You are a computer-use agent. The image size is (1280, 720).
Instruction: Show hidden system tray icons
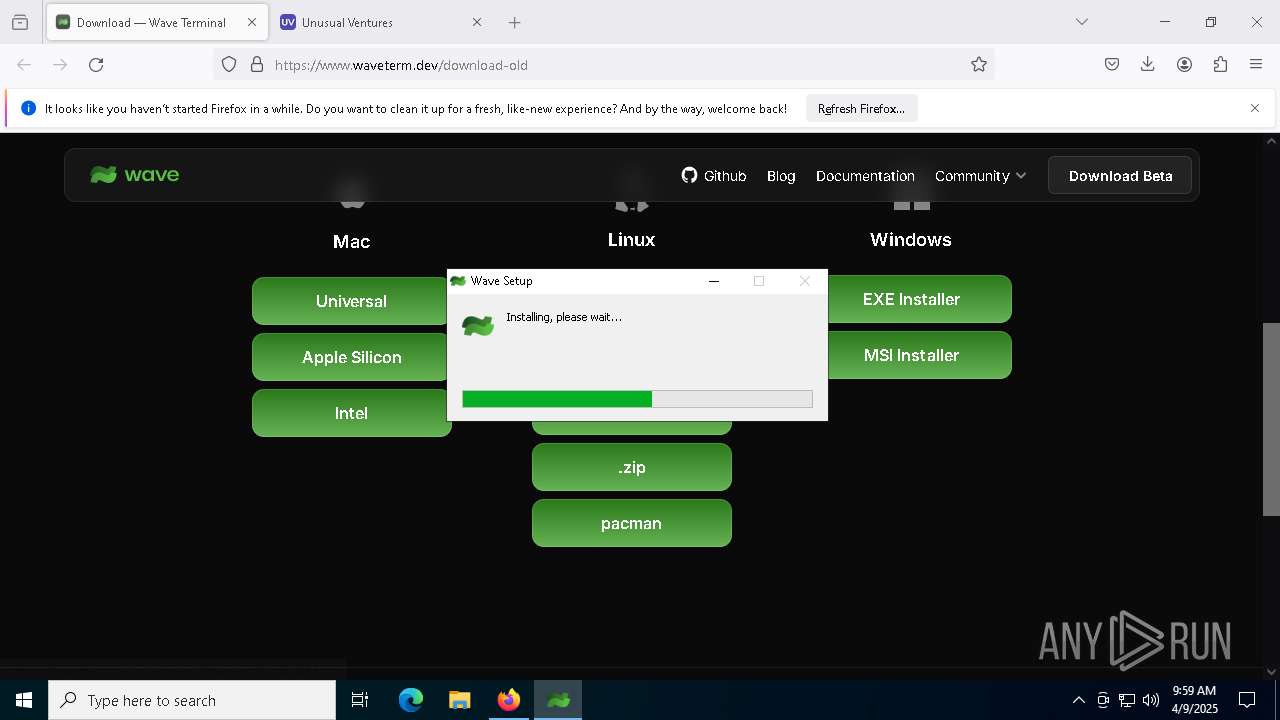(1078, 700)
